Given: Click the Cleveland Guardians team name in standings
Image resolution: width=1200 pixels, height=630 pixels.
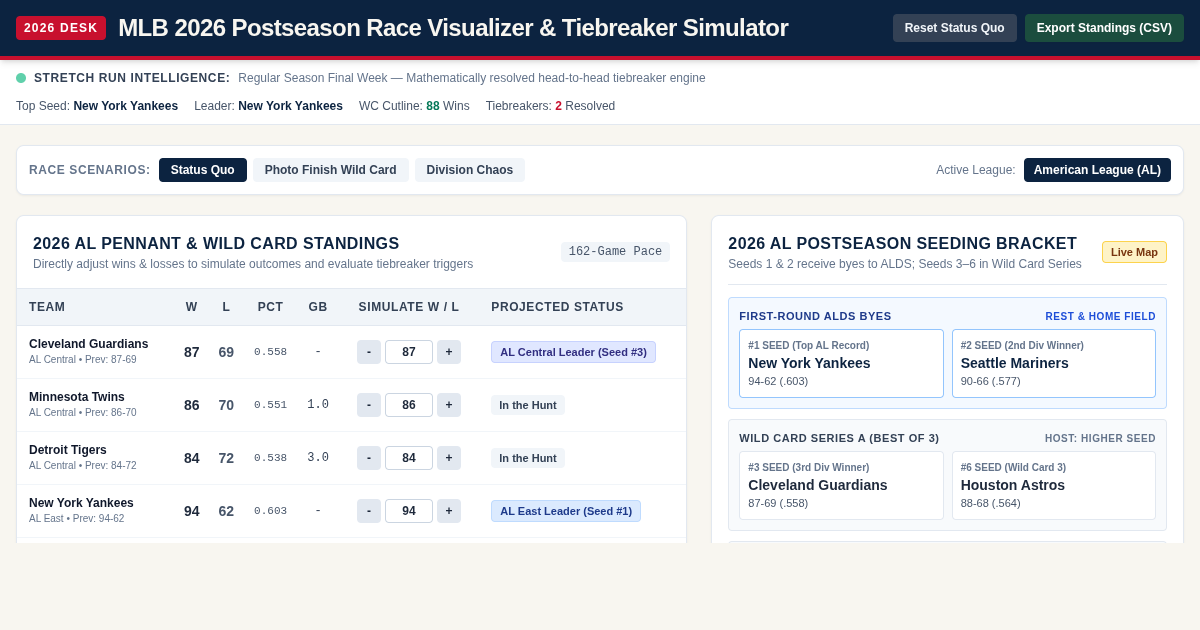Looking at the screenshot, I should click(89, 344).
